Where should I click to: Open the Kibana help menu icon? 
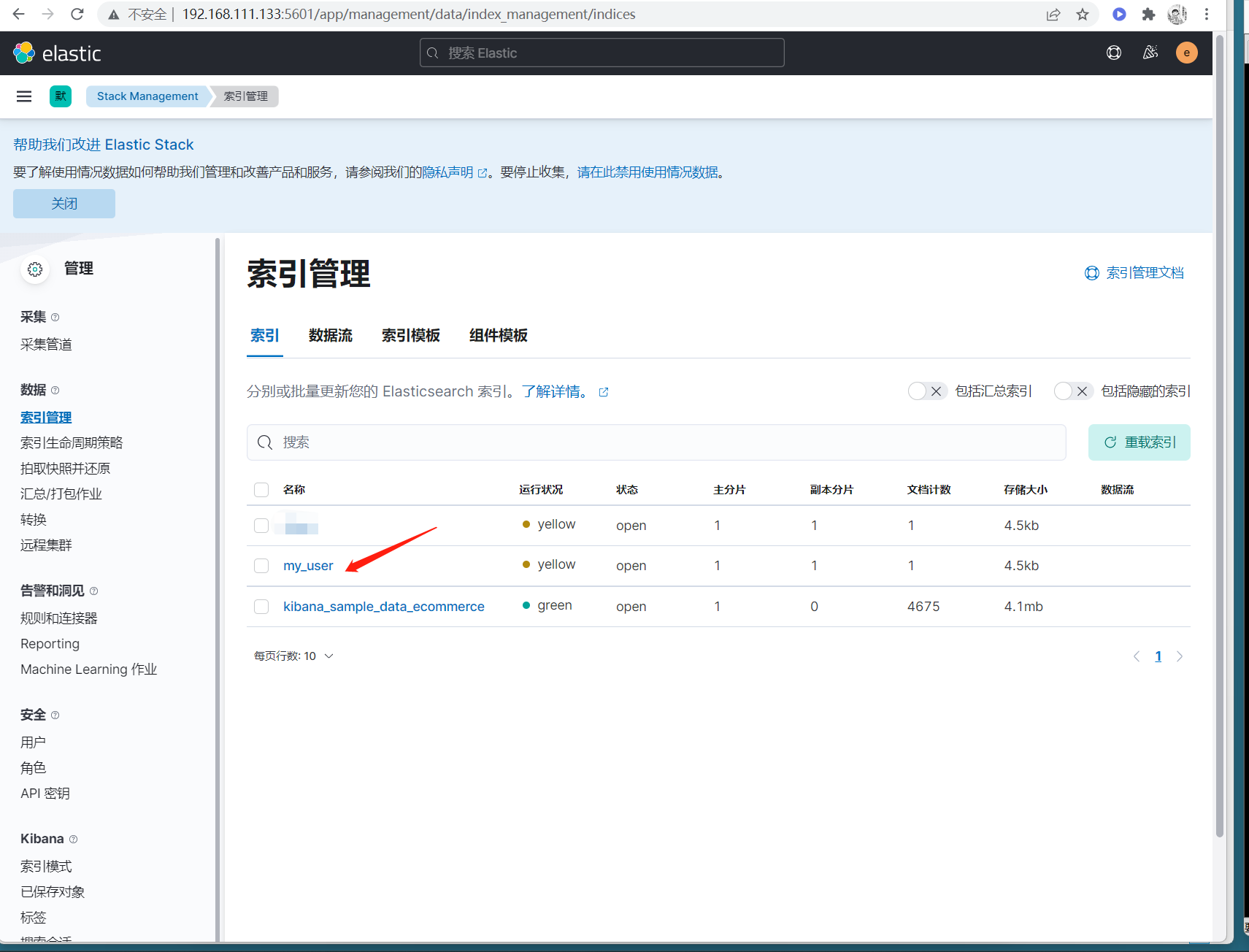coord(1114,53)
